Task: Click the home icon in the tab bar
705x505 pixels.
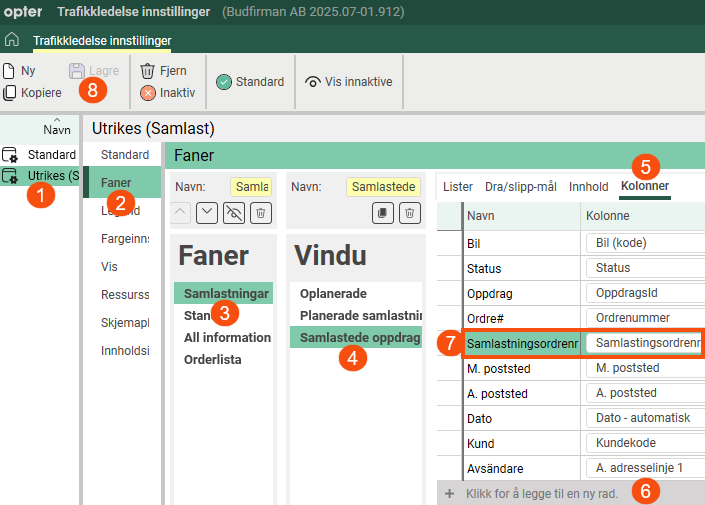Action: [x=12, y=40]
